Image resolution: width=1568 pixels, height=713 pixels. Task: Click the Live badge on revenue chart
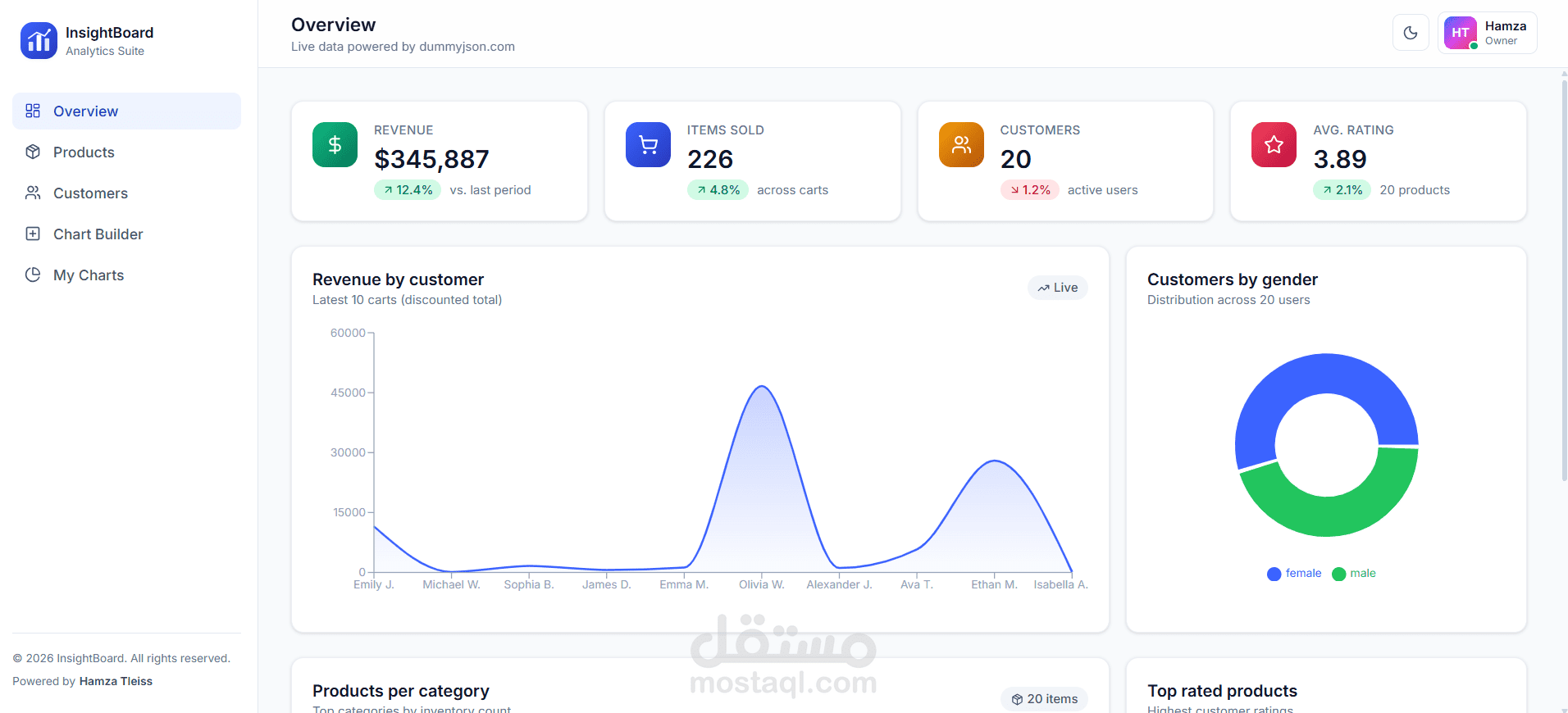(x=1058, y=288)
